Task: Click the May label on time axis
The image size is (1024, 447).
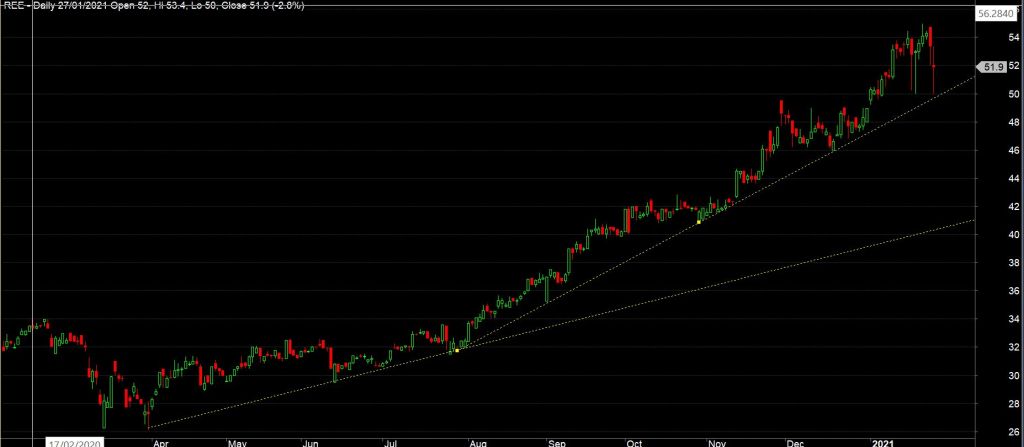Action: (x=236, y=442)
